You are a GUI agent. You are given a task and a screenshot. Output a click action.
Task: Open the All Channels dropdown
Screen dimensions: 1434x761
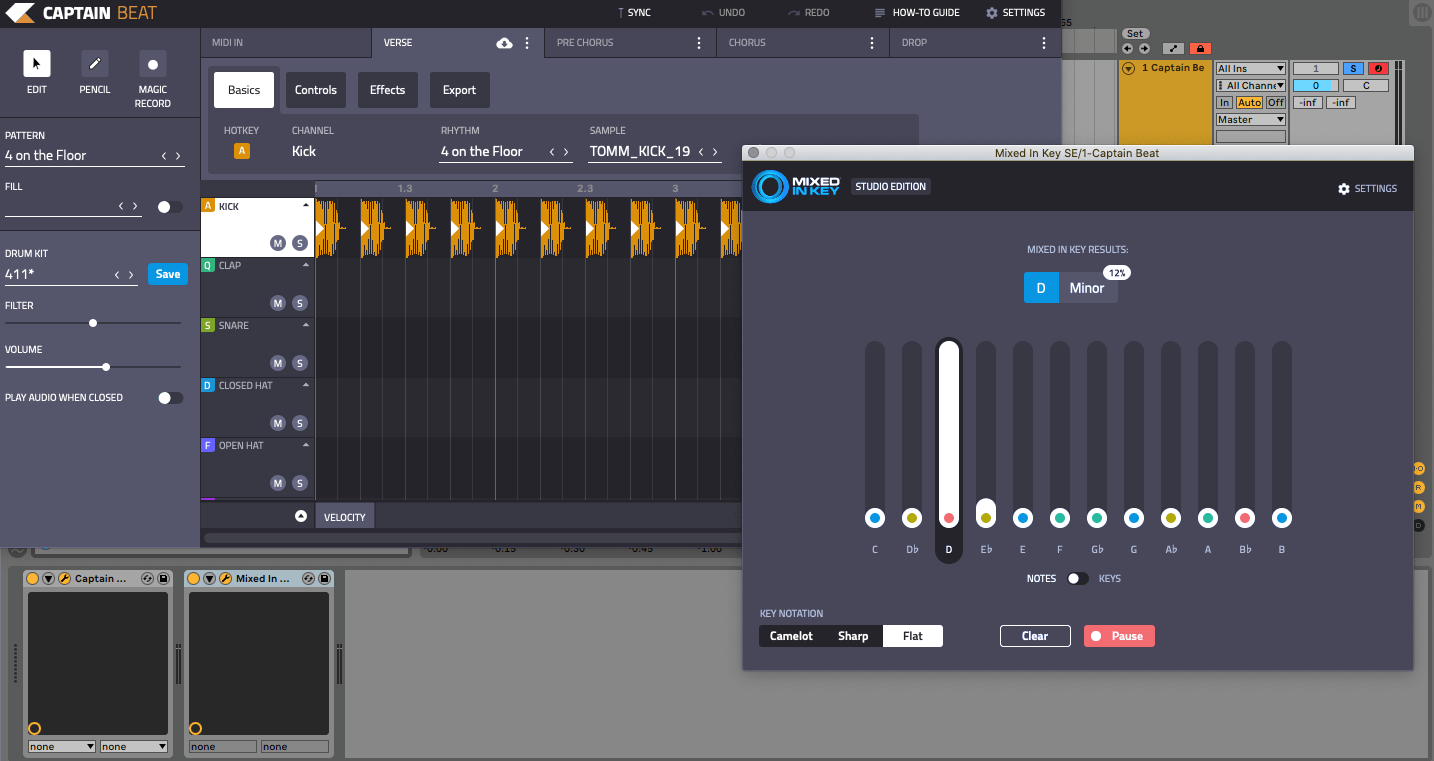[1250, 86]
